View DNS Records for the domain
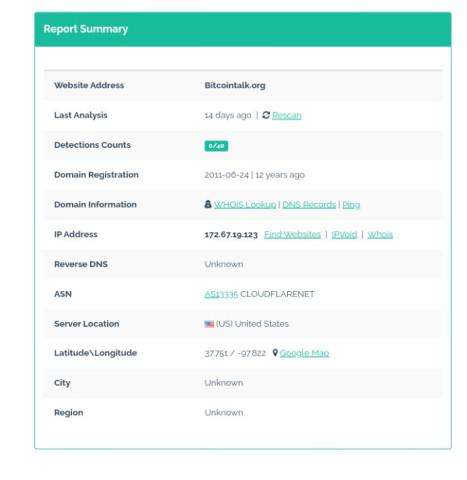Viewport: 467px width, 480px height. 309,204
